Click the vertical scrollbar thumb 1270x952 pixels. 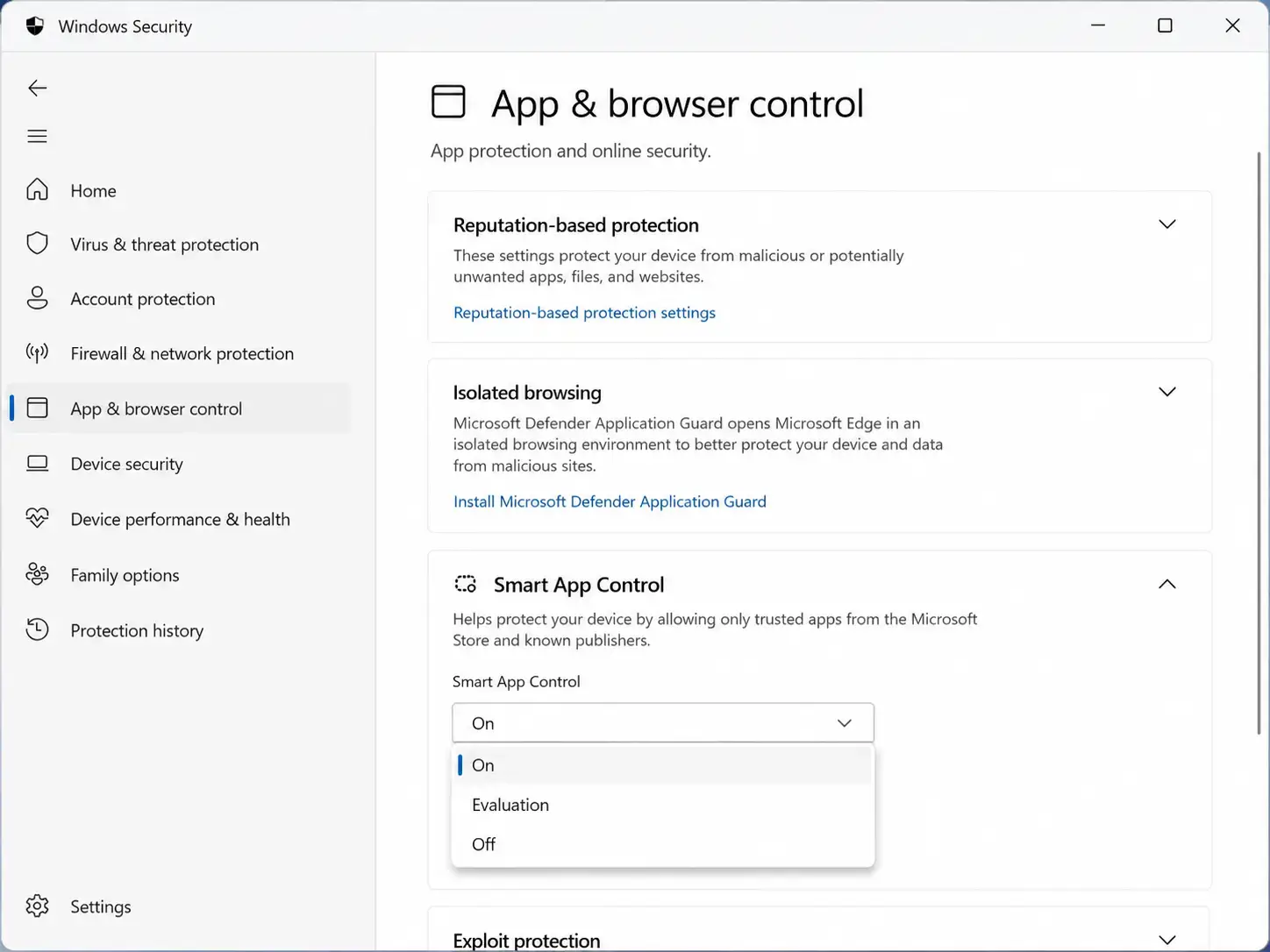[x=1259, y=443]
